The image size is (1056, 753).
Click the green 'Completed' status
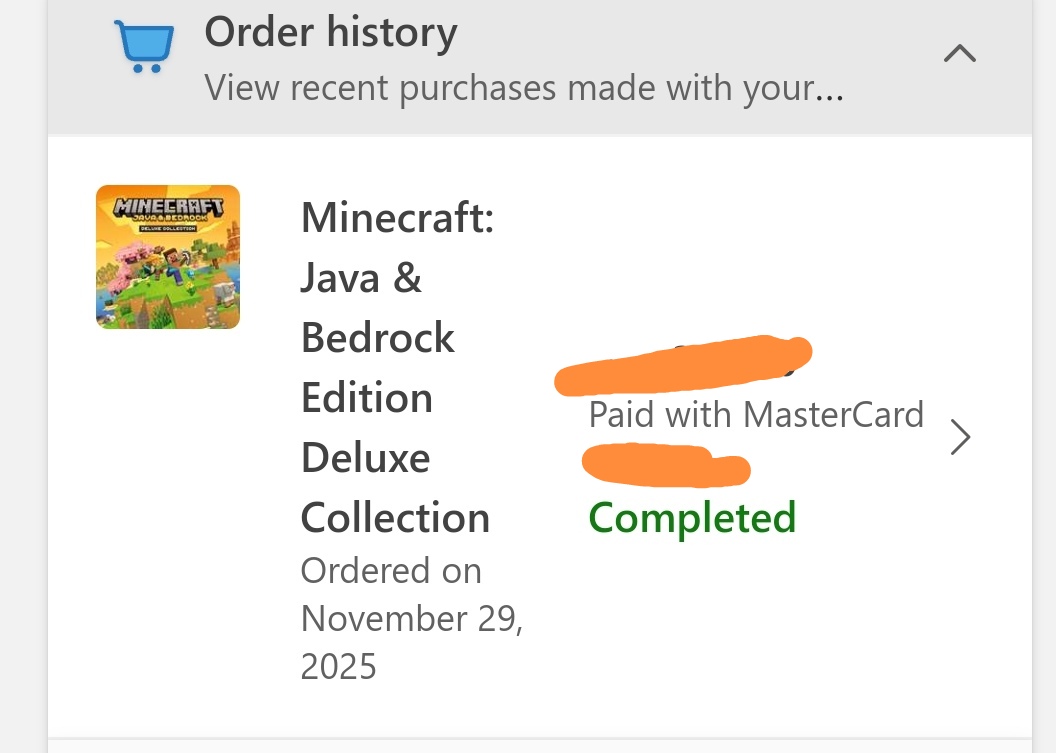coord(692,518)
